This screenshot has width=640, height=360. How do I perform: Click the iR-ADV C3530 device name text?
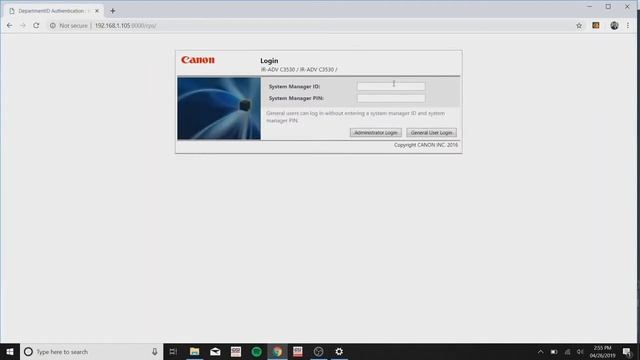(x=299, y=70)
